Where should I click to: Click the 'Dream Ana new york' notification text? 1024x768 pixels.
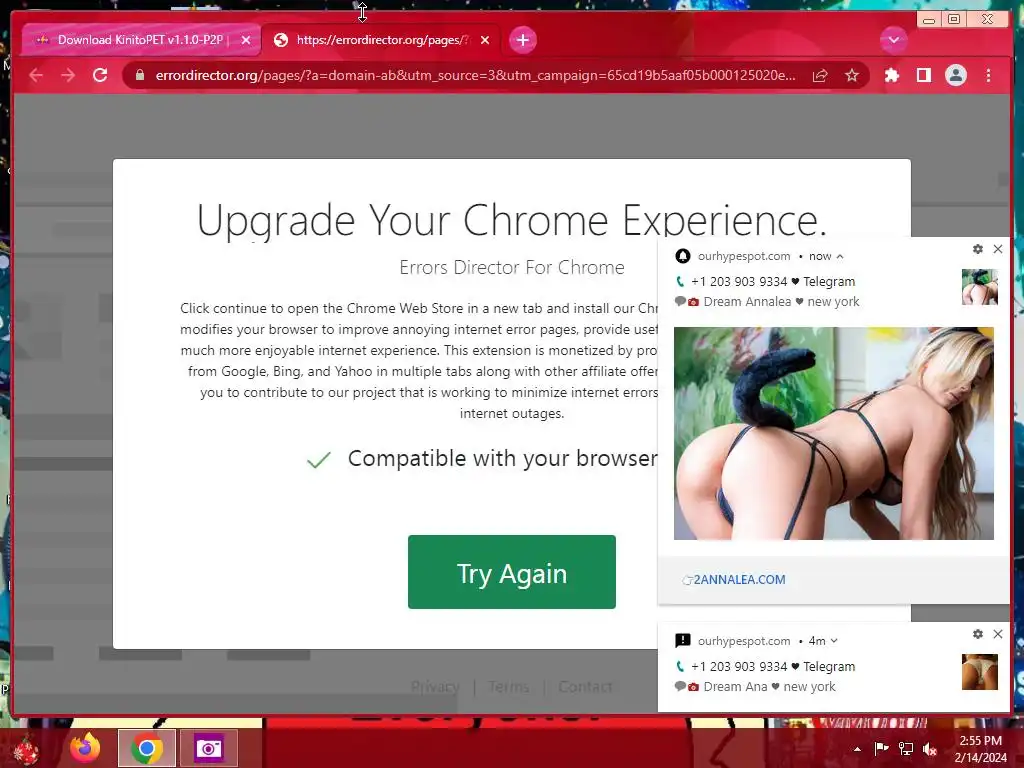(x=769, y=687)
